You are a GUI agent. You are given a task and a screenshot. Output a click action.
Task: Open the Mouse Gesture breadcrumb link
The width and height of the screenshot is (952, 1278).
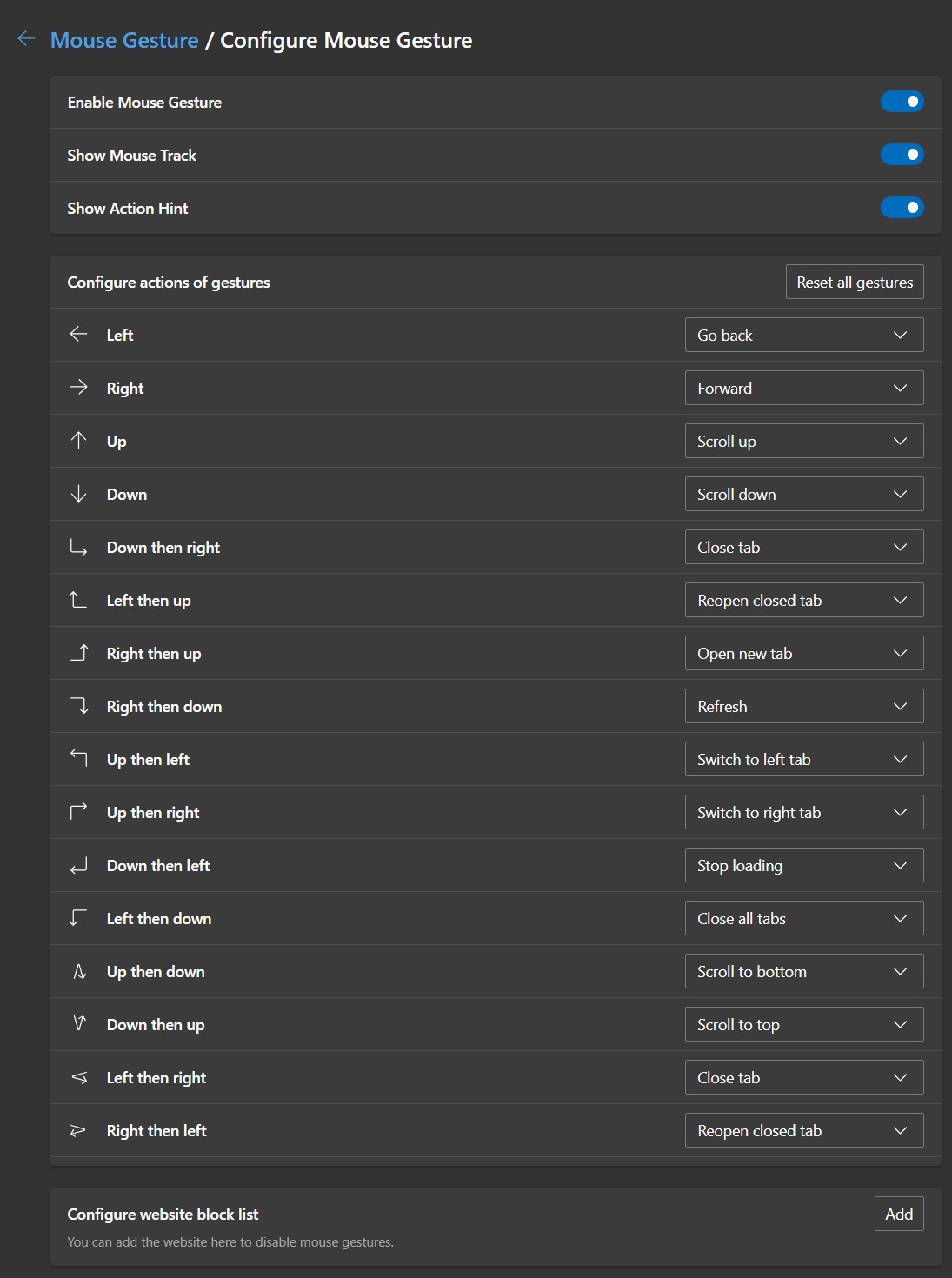point(124,40)
